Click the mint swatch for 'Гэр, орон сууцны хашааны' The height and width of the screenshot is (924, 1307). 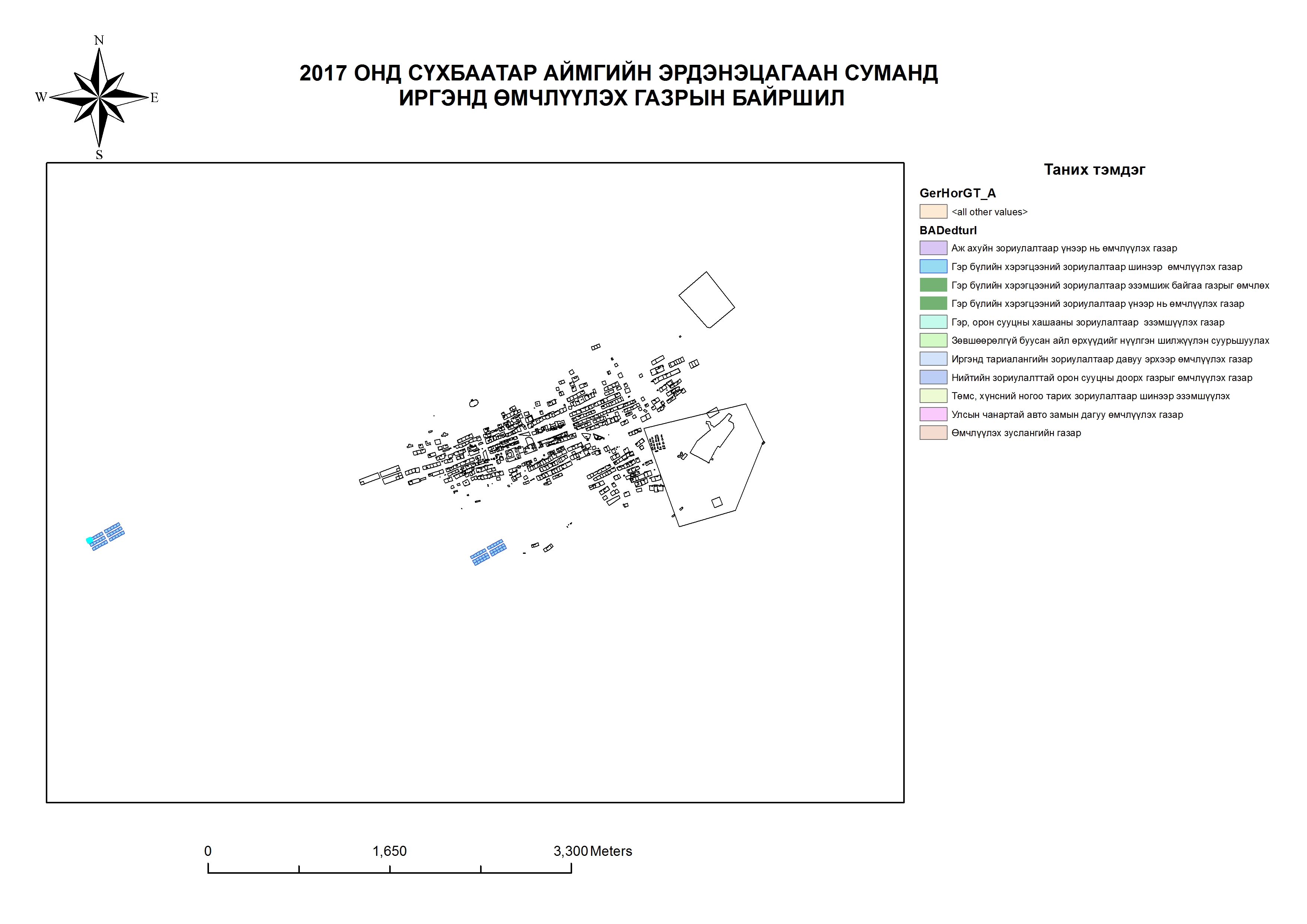(x=933, y=322)
